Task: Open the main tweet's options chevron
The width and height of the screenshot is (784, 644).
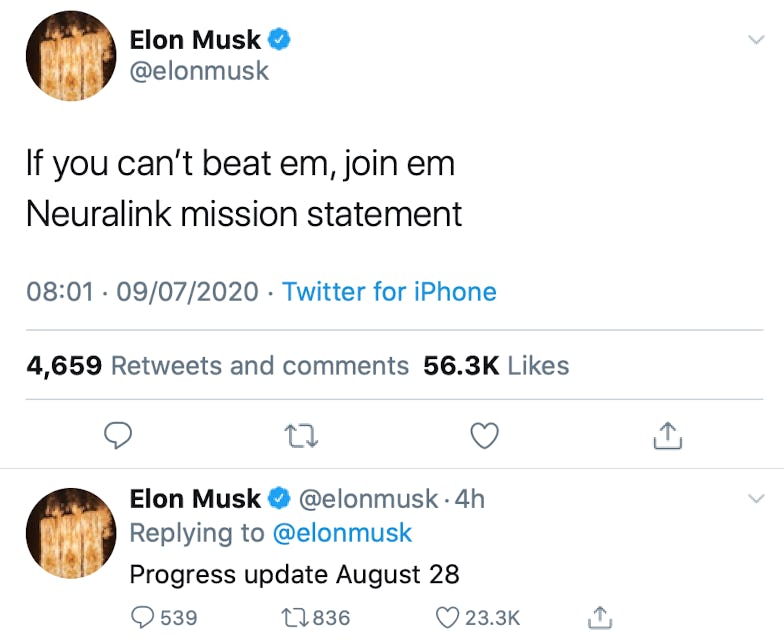Action: [756, 39]
